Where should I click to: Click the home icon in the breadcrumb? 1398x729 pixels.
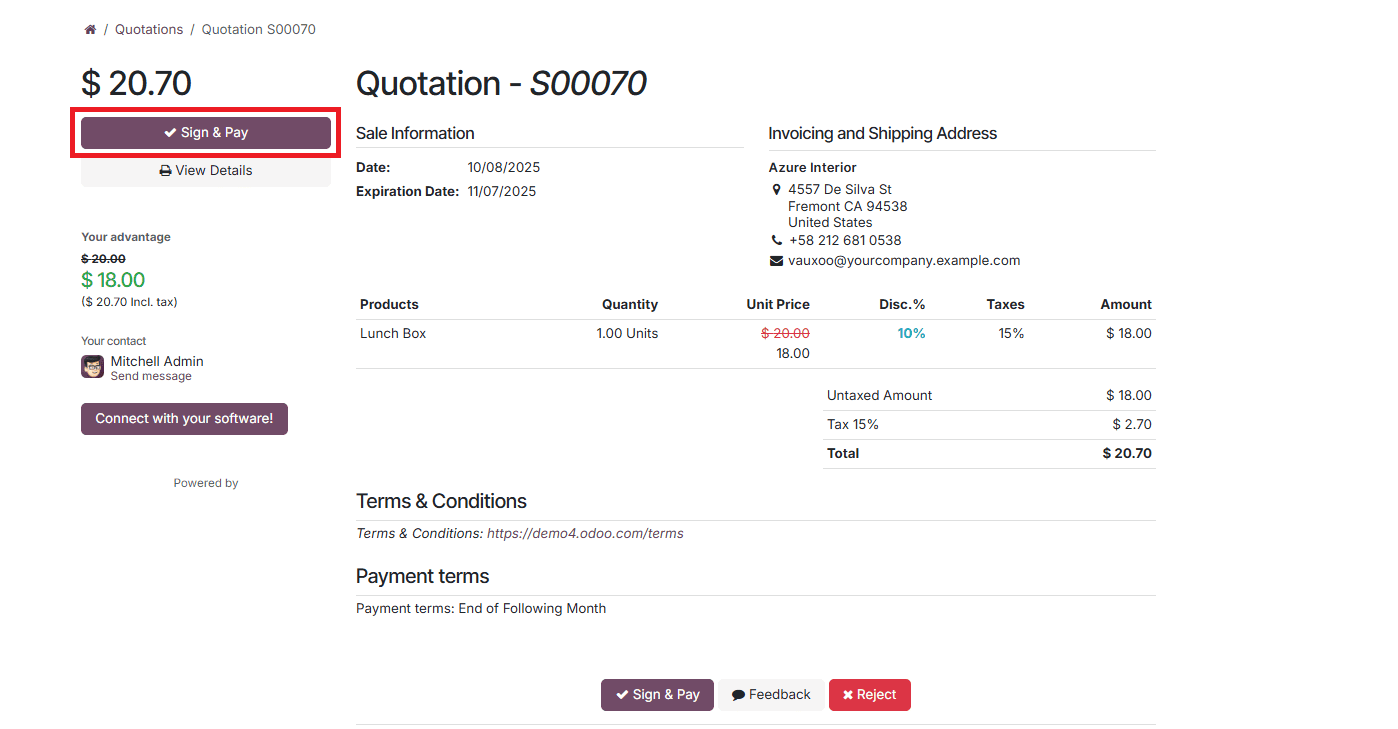pos(90,30)
